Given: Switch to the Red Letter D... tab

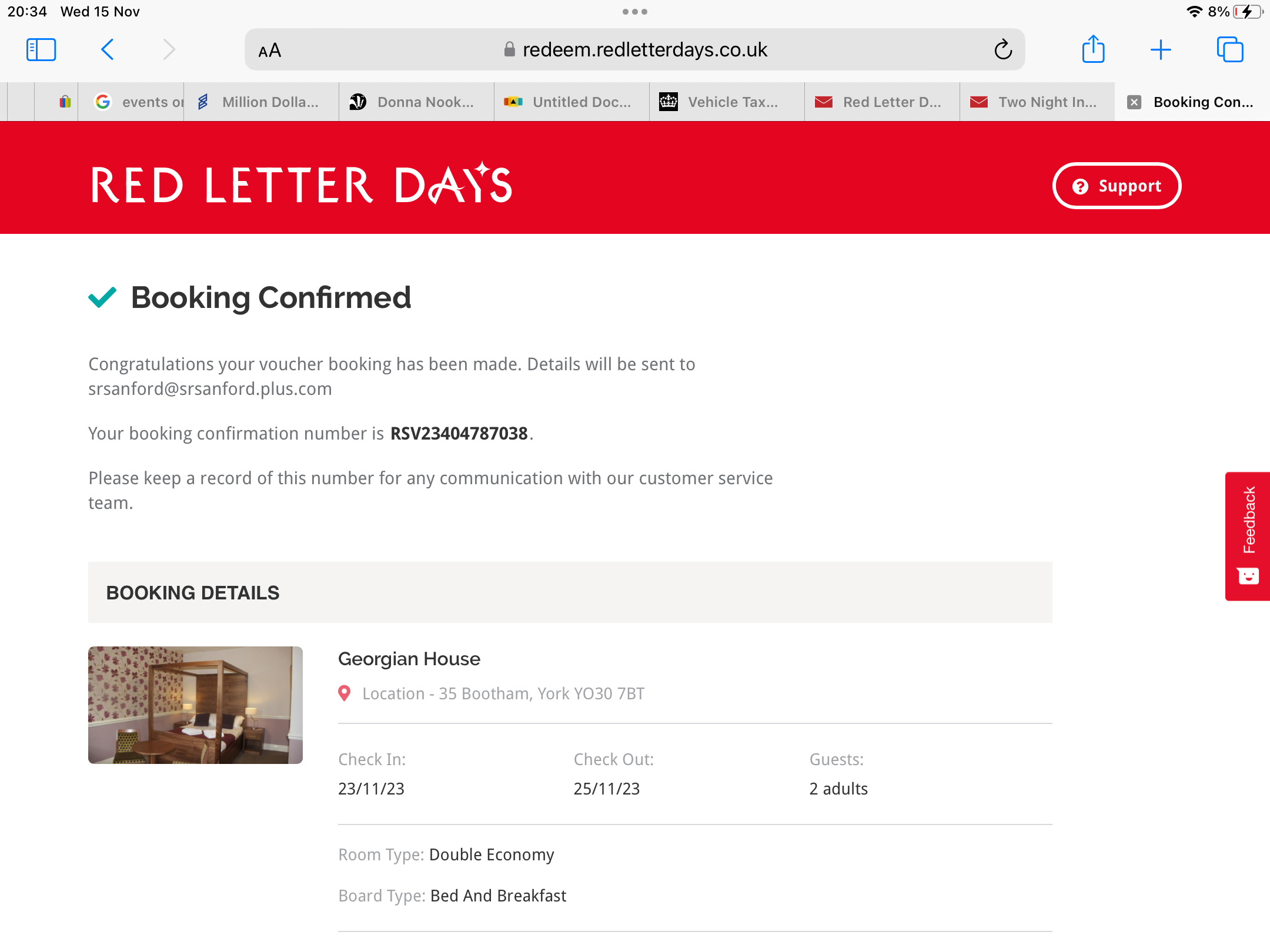Looking at the screenshot, I should 883,102.
